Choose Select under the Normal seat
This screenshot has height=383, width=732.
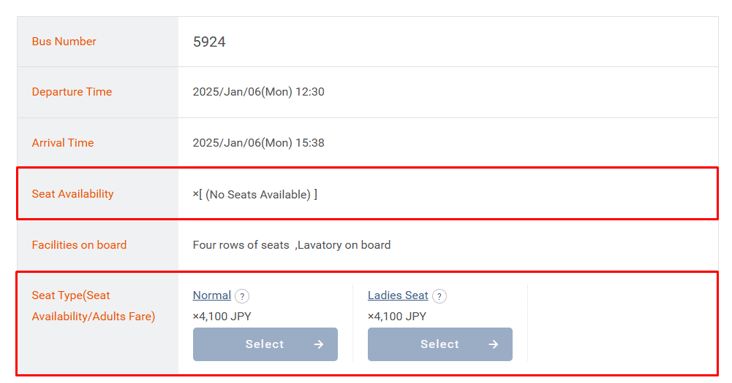(x=265, y=344)
